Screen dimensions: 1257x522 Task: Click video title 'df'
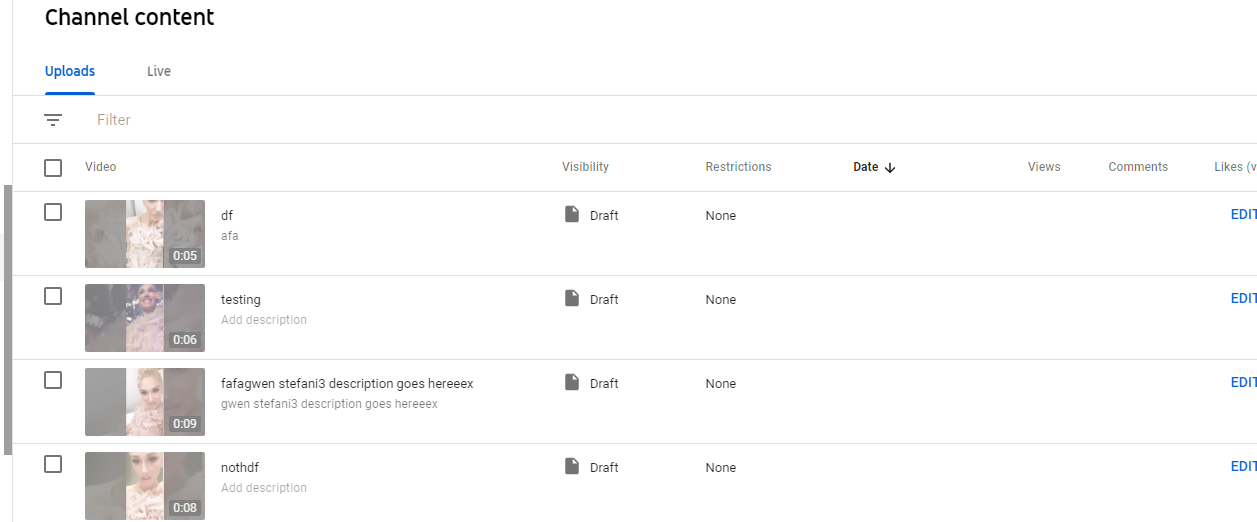pos(227,215)
